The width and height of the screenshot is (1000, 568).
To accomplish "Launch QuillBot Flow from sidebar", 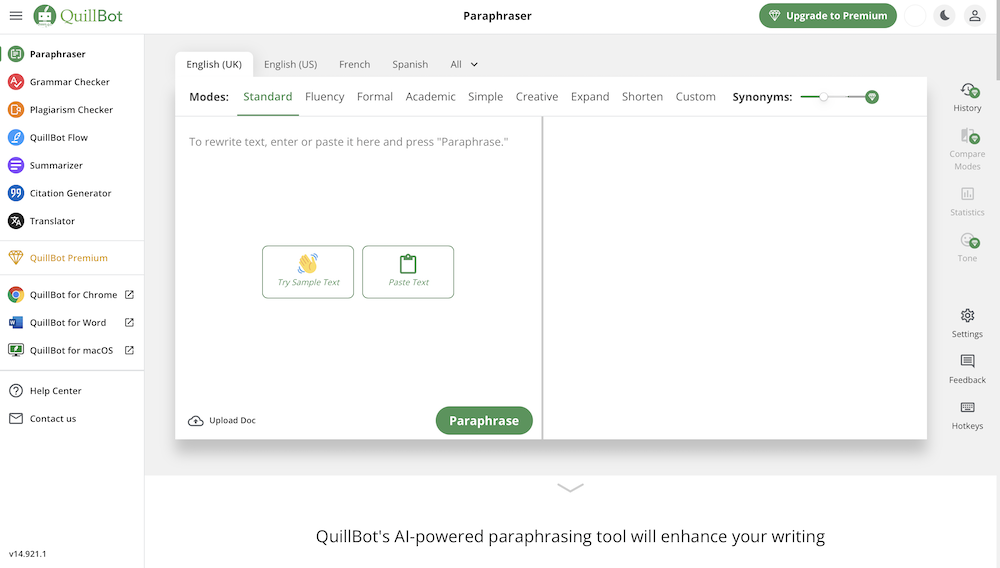I will (58, 138).
